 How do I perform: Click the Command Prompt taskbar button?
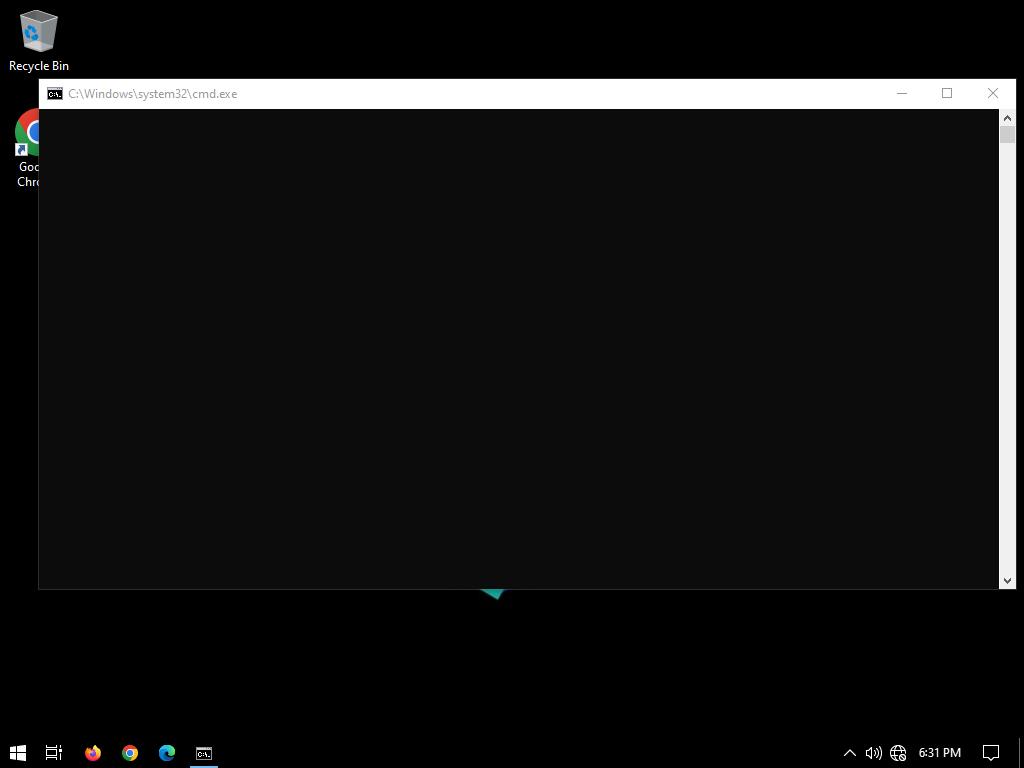click(x=204, y=752)
